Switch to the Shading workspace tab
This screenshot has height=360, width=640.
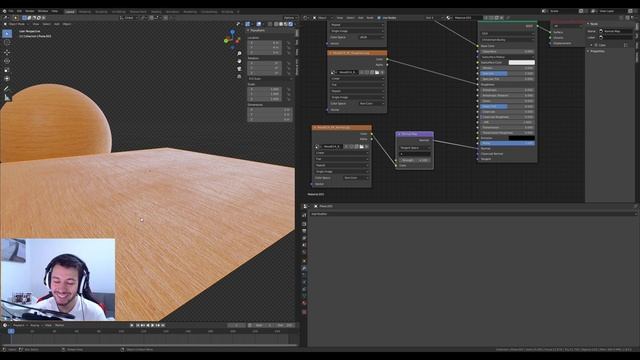click(156, 12)
